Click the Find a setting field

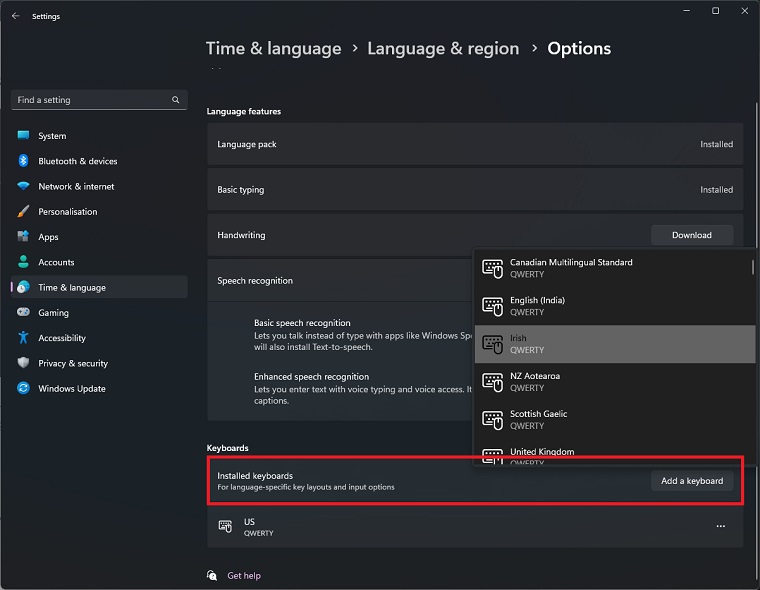99,99
